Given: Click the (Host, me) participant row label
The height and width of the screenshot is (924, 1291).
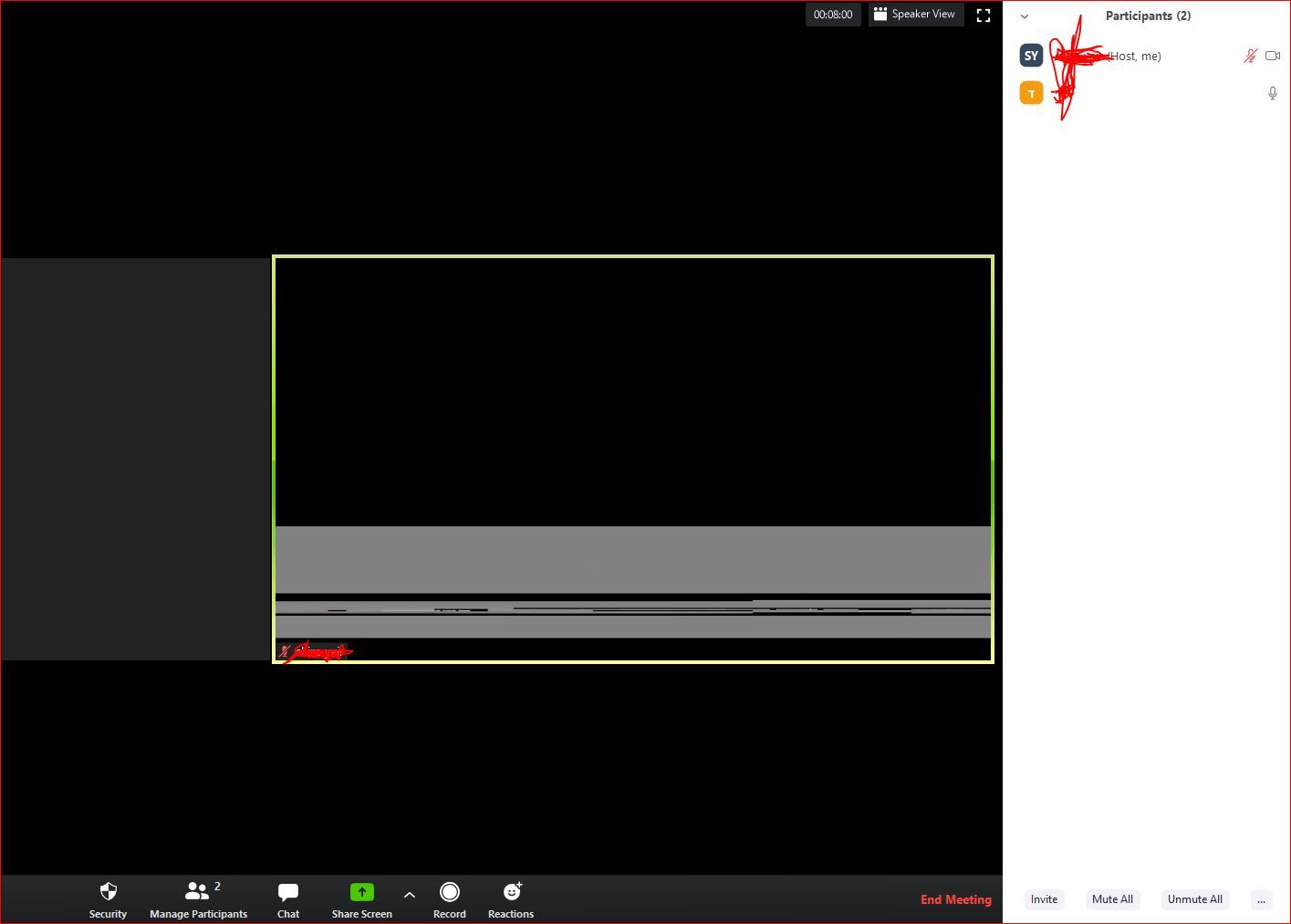Looking at the screenshot, I should (x=1134, y=56).
